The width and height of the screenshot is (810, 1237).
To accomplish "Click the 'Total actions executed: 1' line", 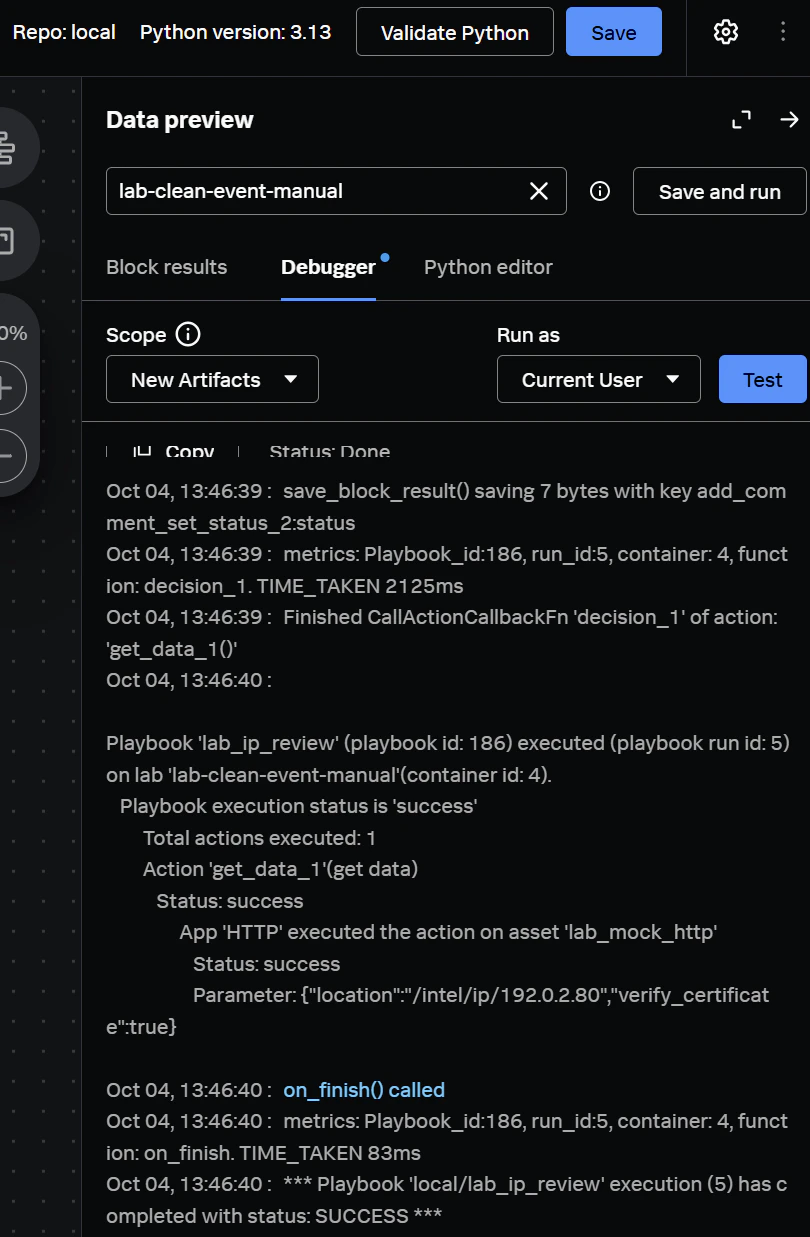I will tap(260, 838).
